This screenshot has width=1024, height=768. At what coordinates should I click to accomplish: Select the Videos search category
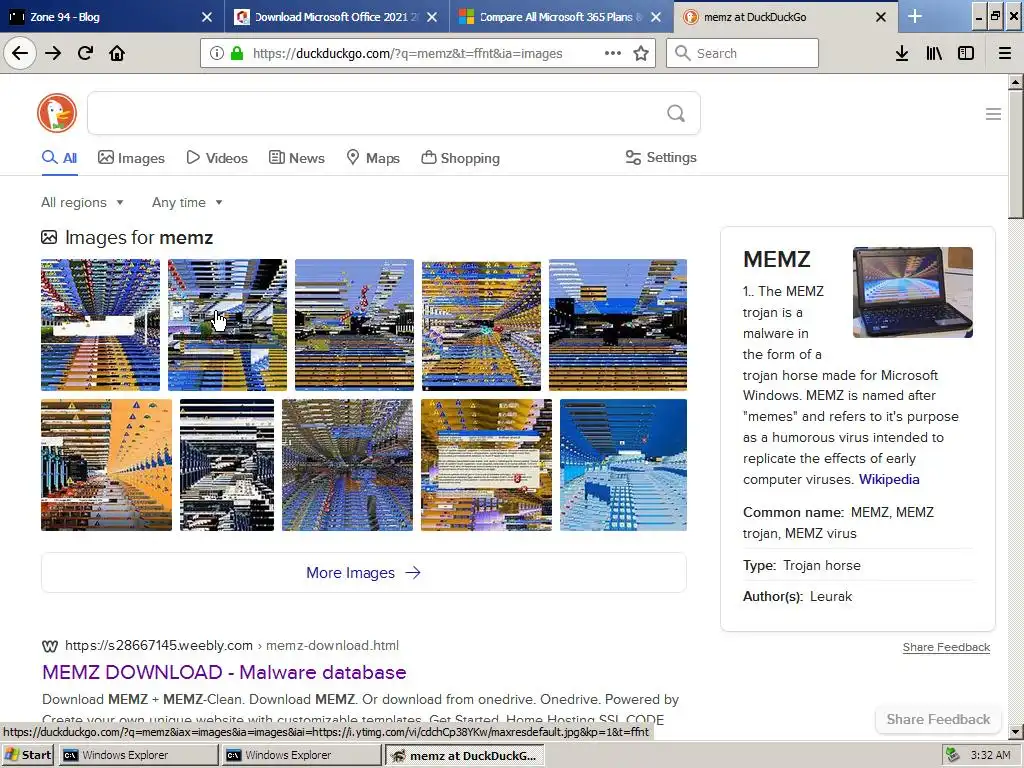(217, 158)
